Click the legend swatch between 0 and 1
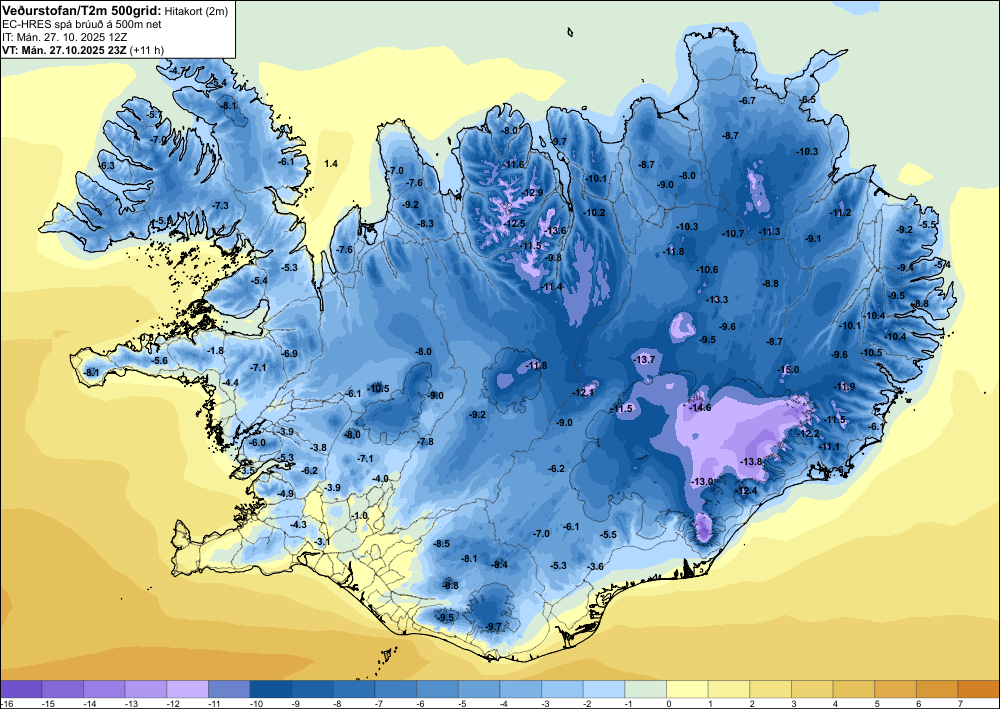Viewport: 1000px width, 709px height. [688, 689]
